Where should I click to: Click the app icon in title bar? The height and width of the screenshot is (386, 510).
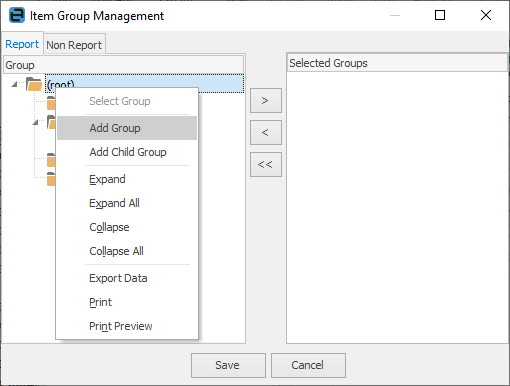point(17,15)
